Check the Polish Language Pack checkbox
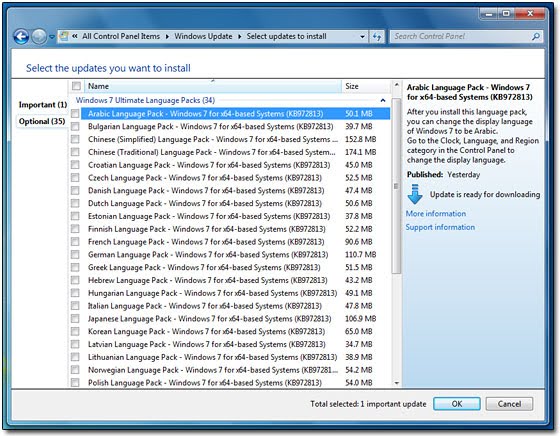 [x=75, y=383]
